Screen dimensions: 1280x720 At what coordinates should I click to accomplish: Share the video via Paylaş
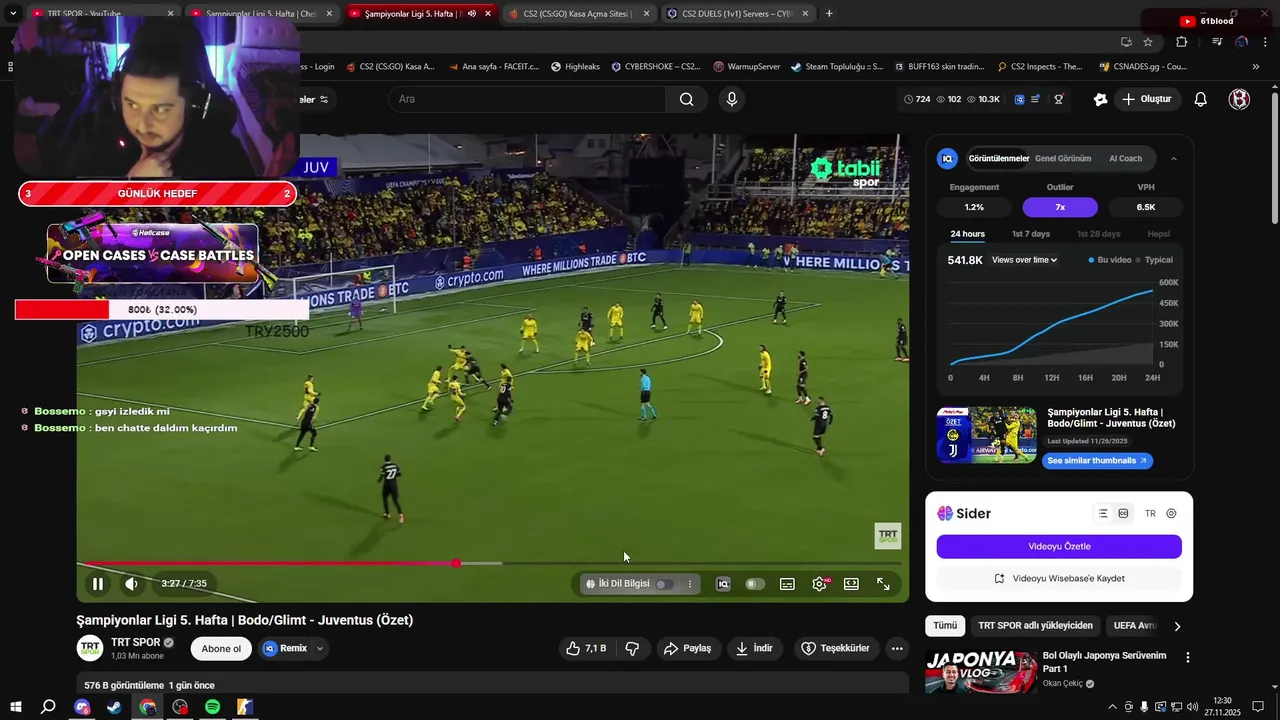click(688, 648)
